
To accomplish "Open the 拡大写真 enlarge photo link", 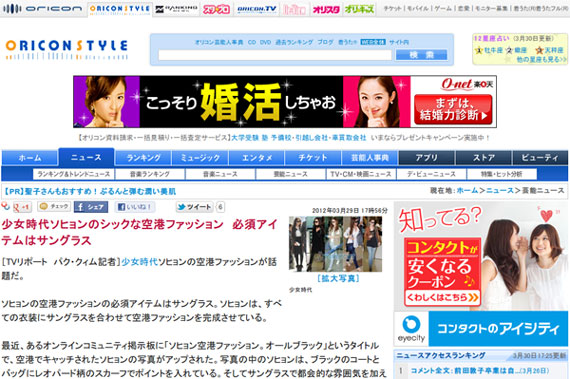I will (x=338, y=278).
